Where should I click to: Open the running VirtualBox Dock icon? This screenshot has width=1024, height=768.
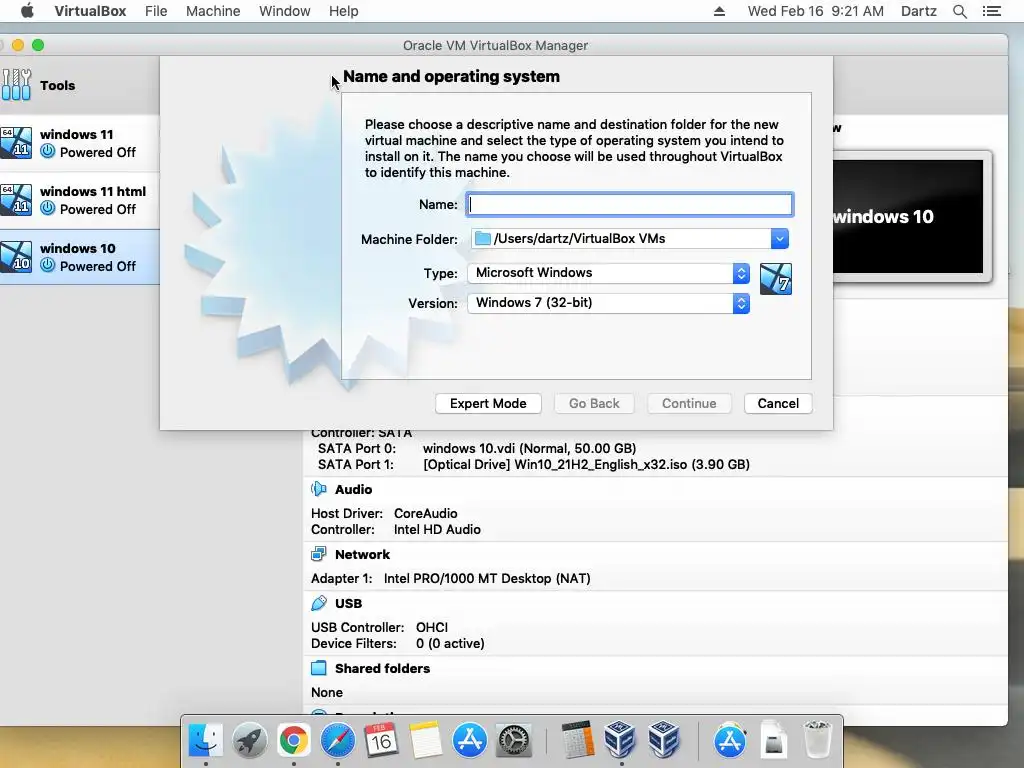point(620,740)
